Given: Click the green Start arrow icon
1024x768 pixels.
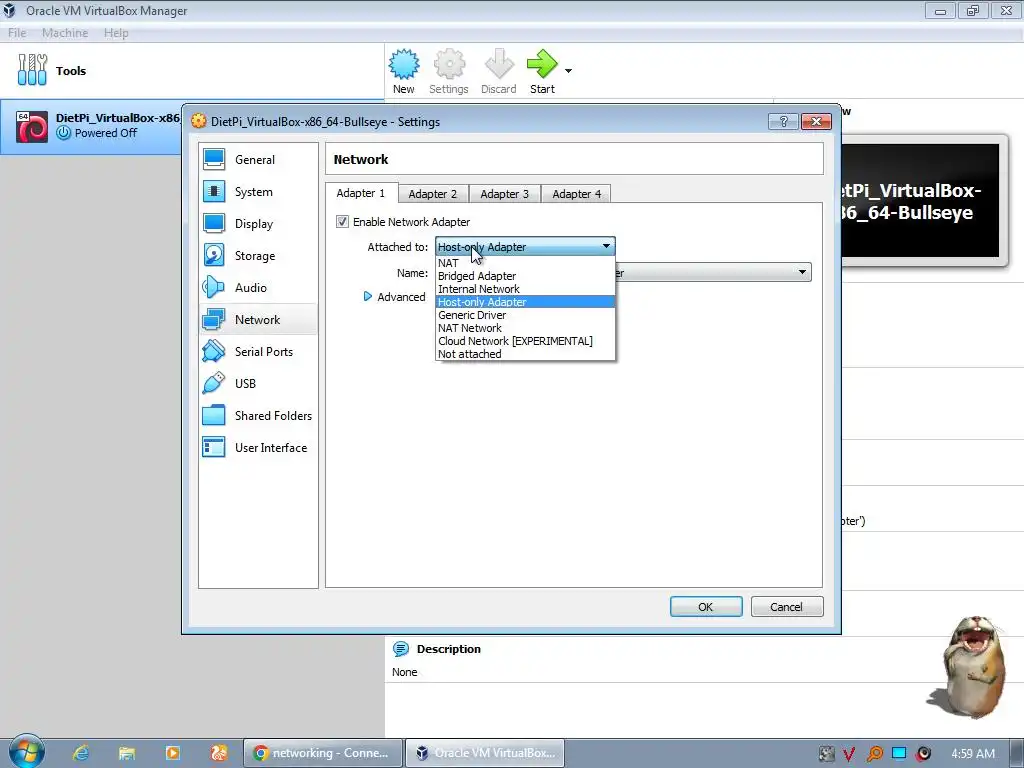Looking at the screenshot, I should [x=542, y=64].
